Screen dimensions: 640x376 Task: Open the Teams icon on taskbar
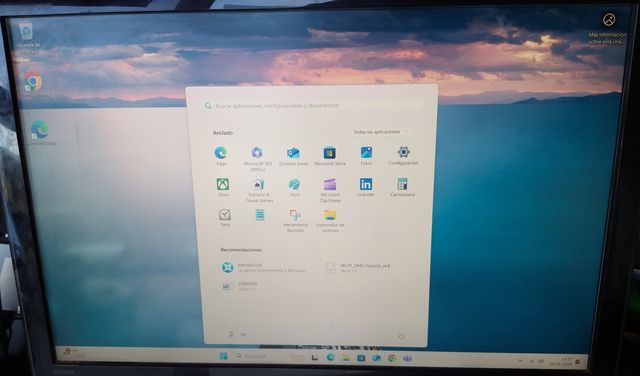pos(407,359)
